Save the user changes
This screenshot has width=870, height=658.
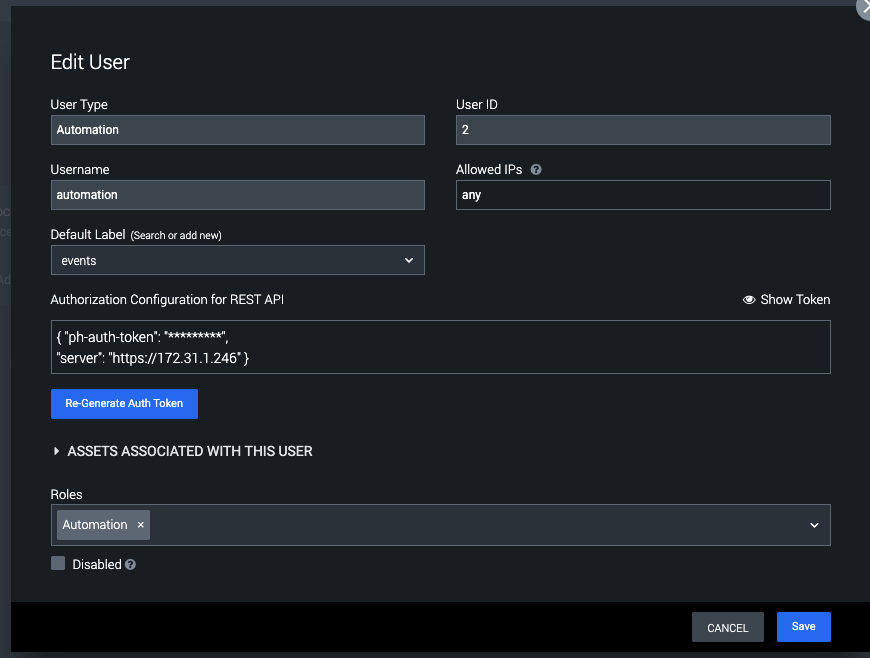coord(803,627)
